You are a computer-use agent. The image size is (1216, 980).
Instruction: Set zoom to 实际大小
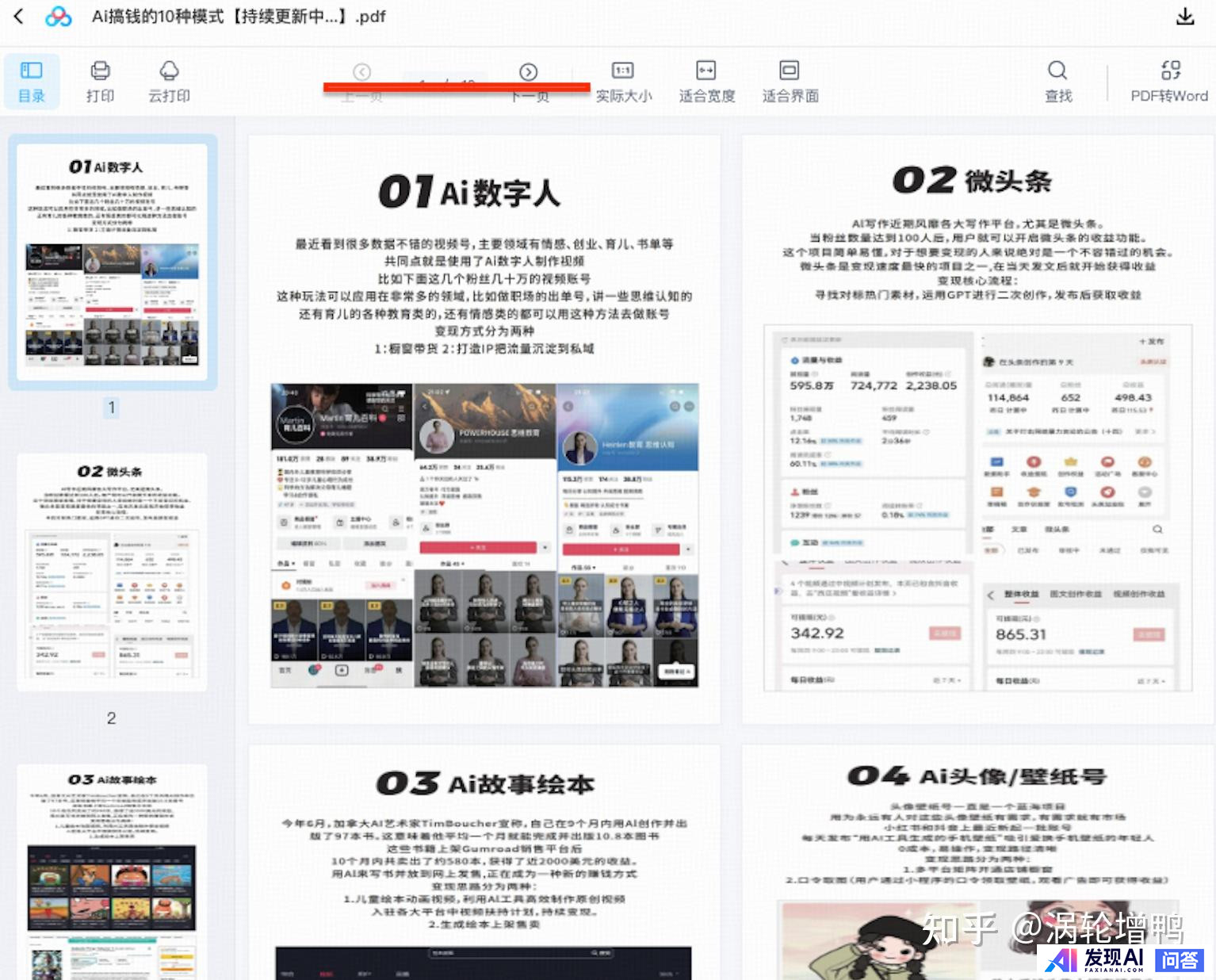click(x=623, y=81)
